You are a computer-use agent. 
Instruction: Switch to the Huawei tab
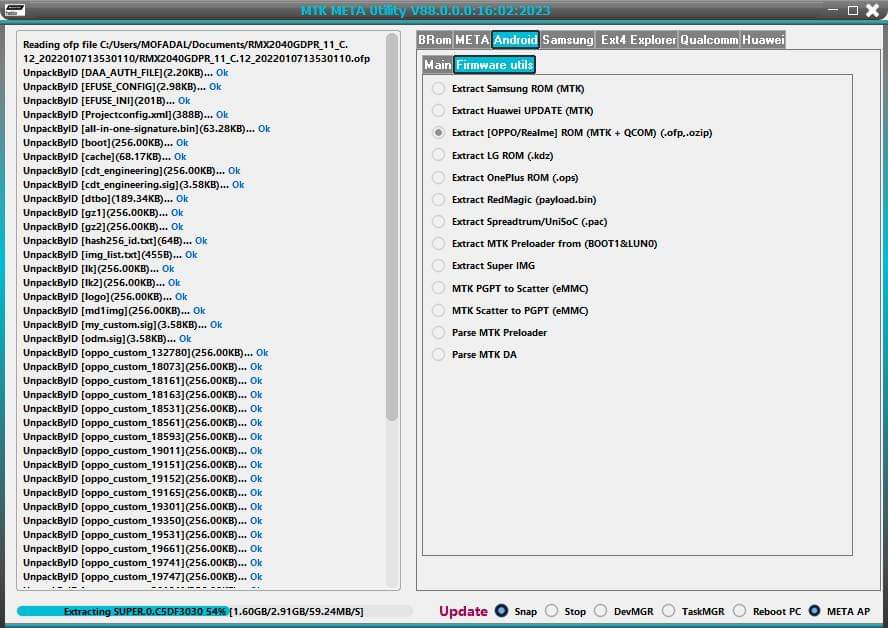pyautogui.click(x=763, y=40)
